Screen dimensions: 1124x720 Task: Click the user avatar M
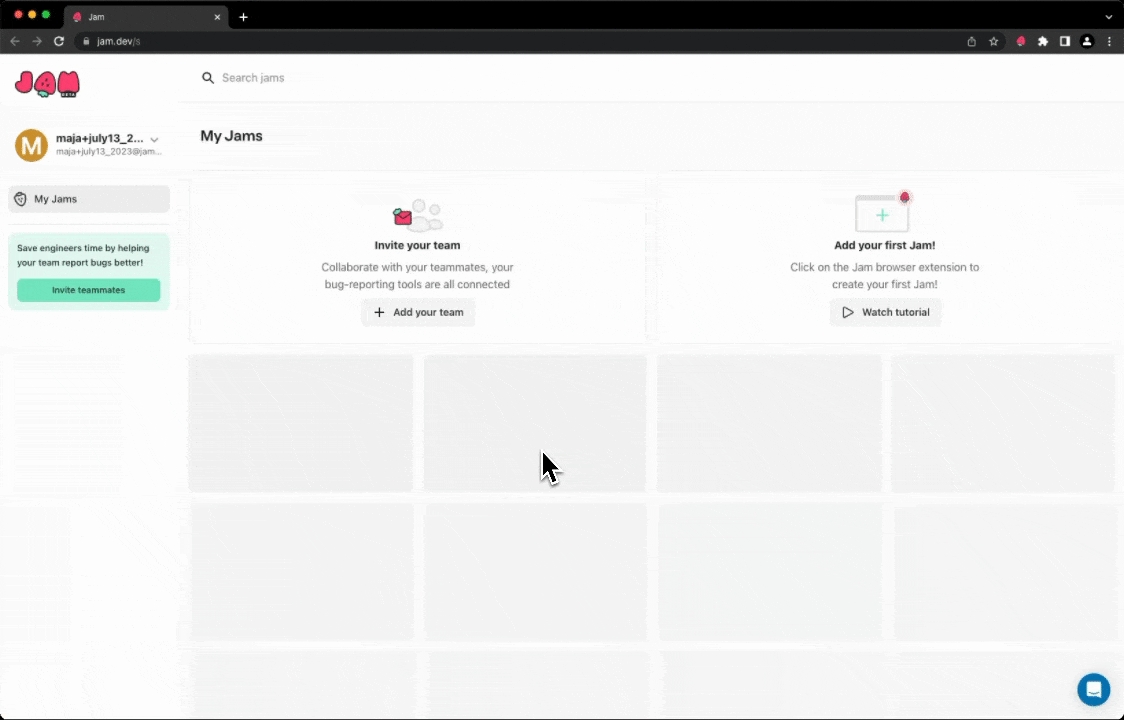point(31,145)
